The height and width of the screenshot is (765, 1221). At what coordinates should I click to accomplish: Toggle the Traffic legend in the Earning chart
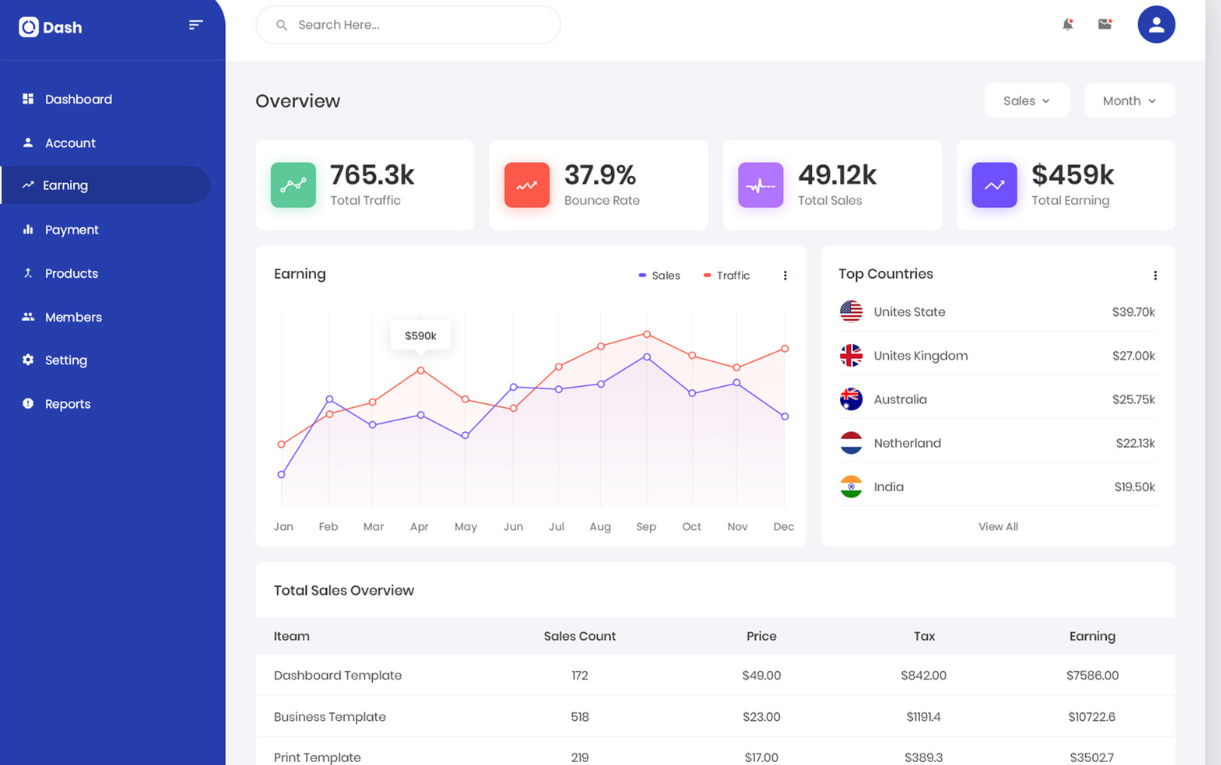pyautogui.click(x=726, y=275)
